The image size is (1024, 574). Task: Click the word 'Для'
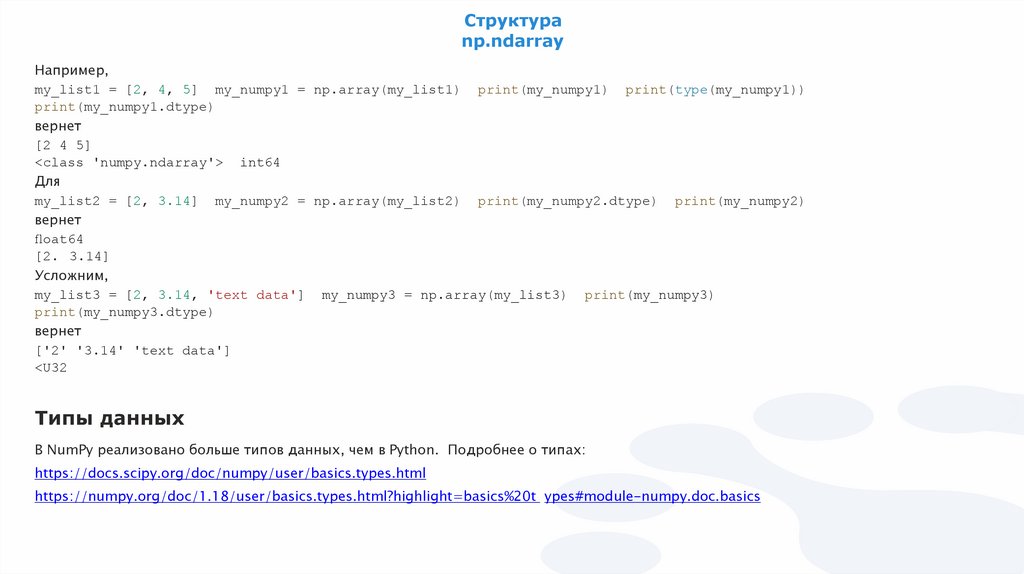[x=47, y=182]
